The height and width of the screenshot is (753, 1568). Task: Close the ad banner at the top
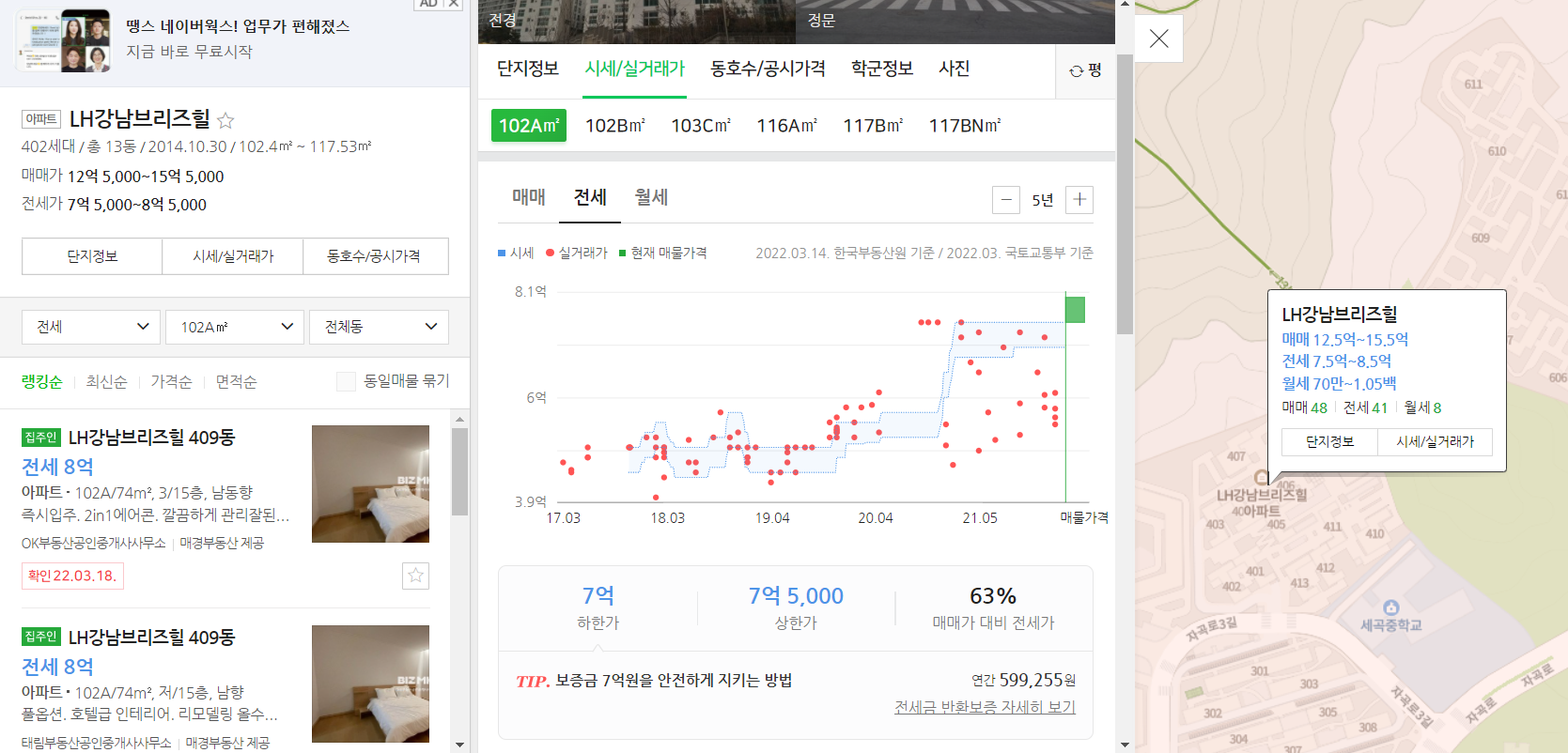453,4
